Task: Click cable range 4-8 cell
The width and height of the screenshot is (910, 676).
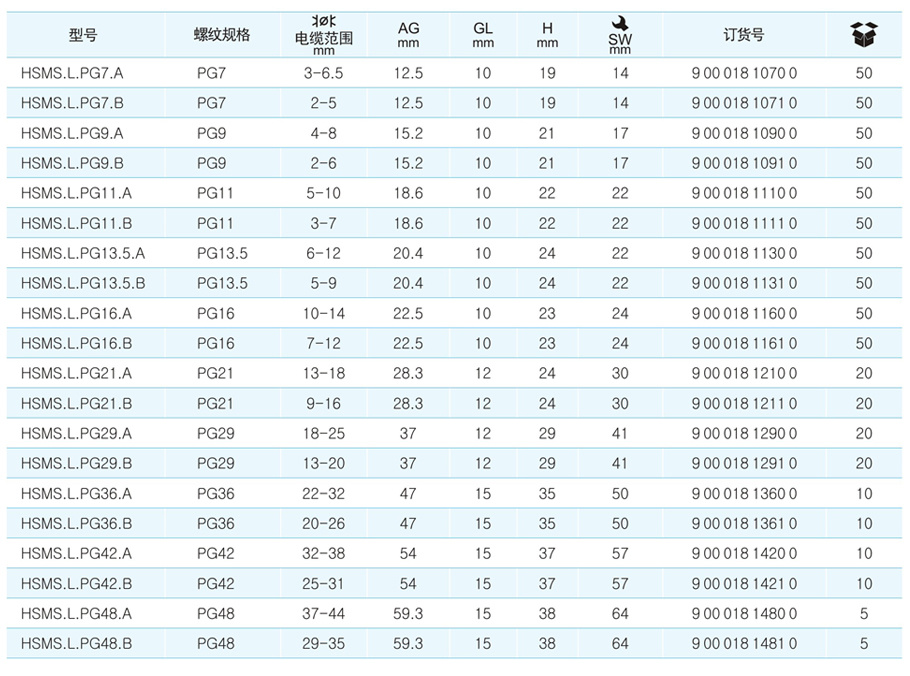Action: (324, 133)
